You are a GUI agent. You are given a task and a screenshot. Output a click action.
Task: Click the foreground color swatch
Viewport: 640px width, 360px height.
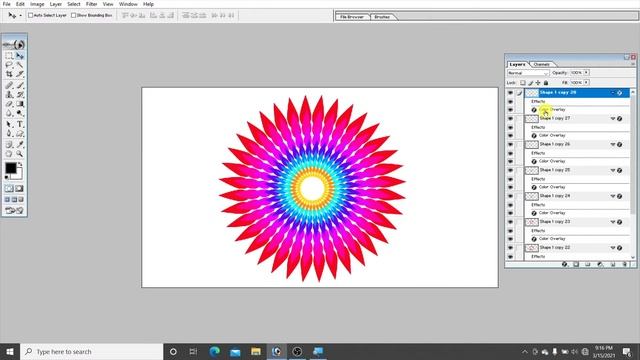pyautogui.click(x=11, y=167)
